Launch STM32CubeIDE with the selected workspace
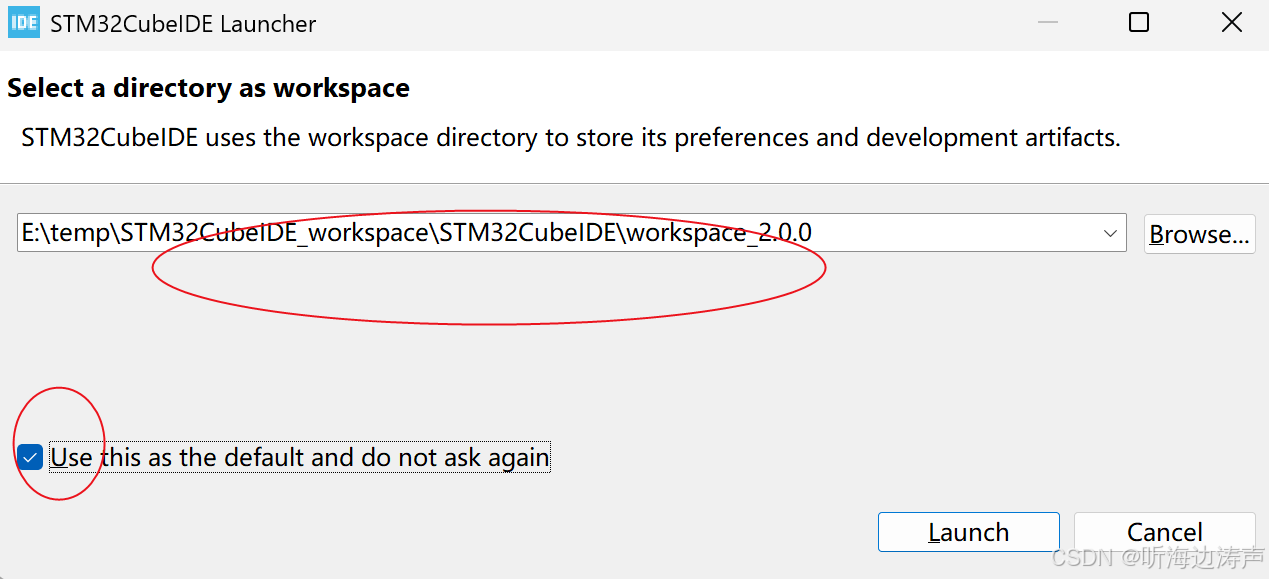Screen dimensions: 1269x579 coord(968,532)
